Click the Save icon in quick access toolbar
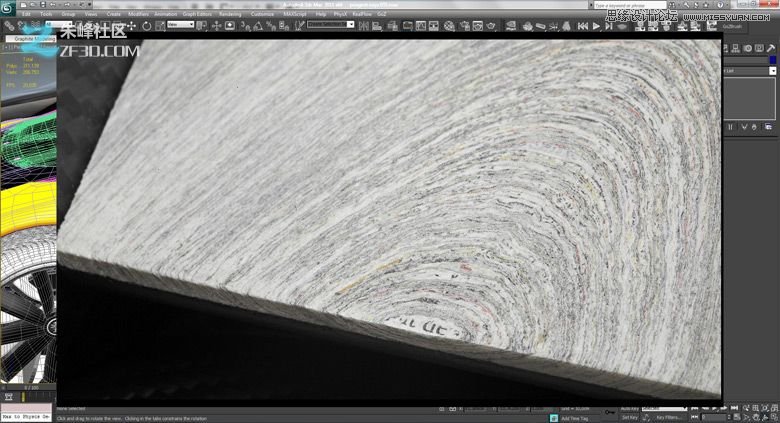This screenshot has height=423, width=780. [x=42, y=4]
